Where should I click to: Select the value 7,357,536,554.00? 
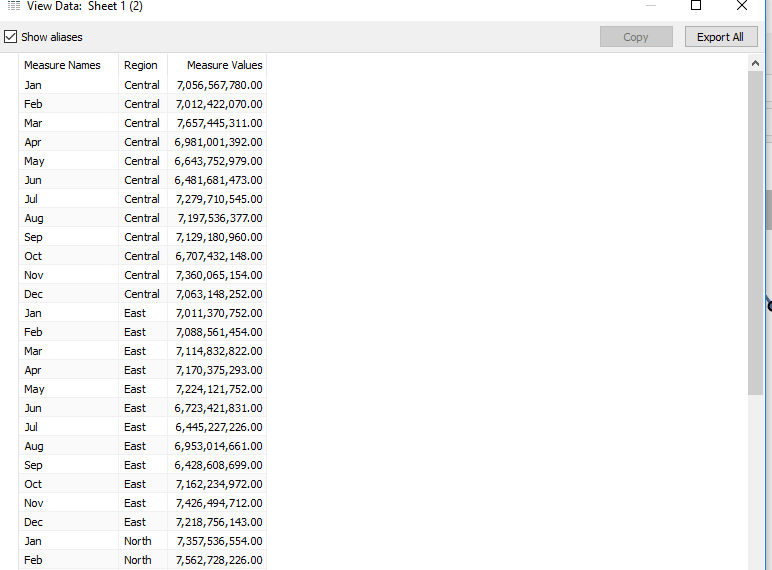[x=220, y=541]
